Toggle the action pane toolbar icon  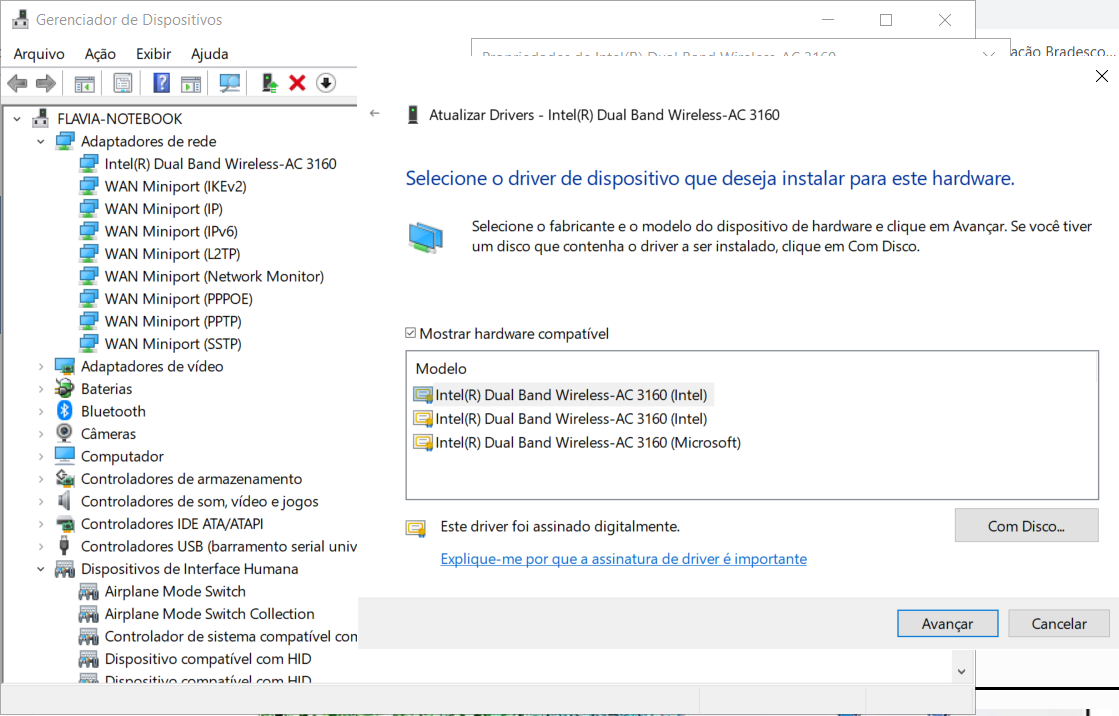pyautogui.click(x=191, y=84)
